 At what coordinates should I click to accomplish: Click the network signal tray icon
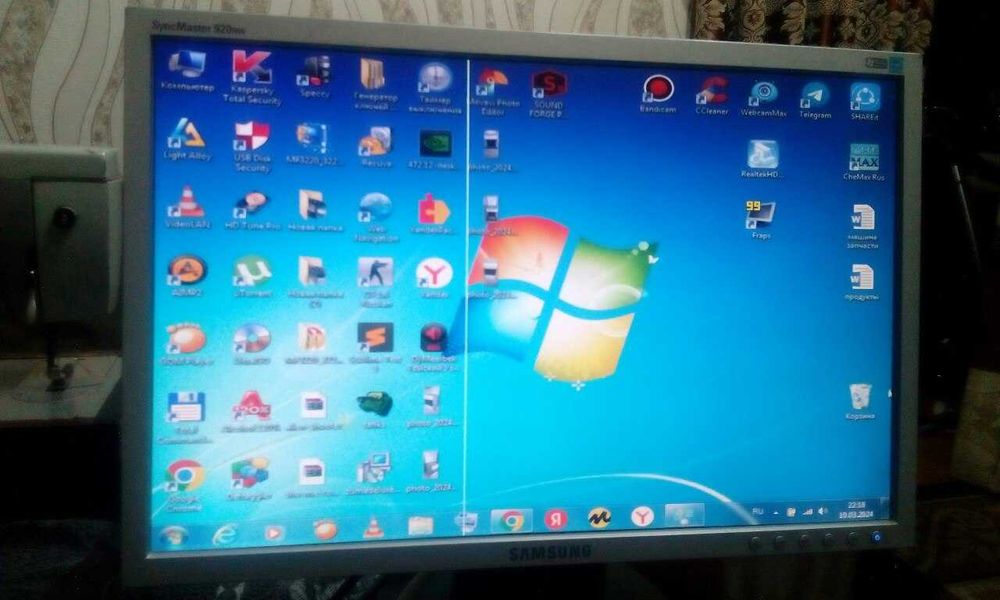pos(807,511)
